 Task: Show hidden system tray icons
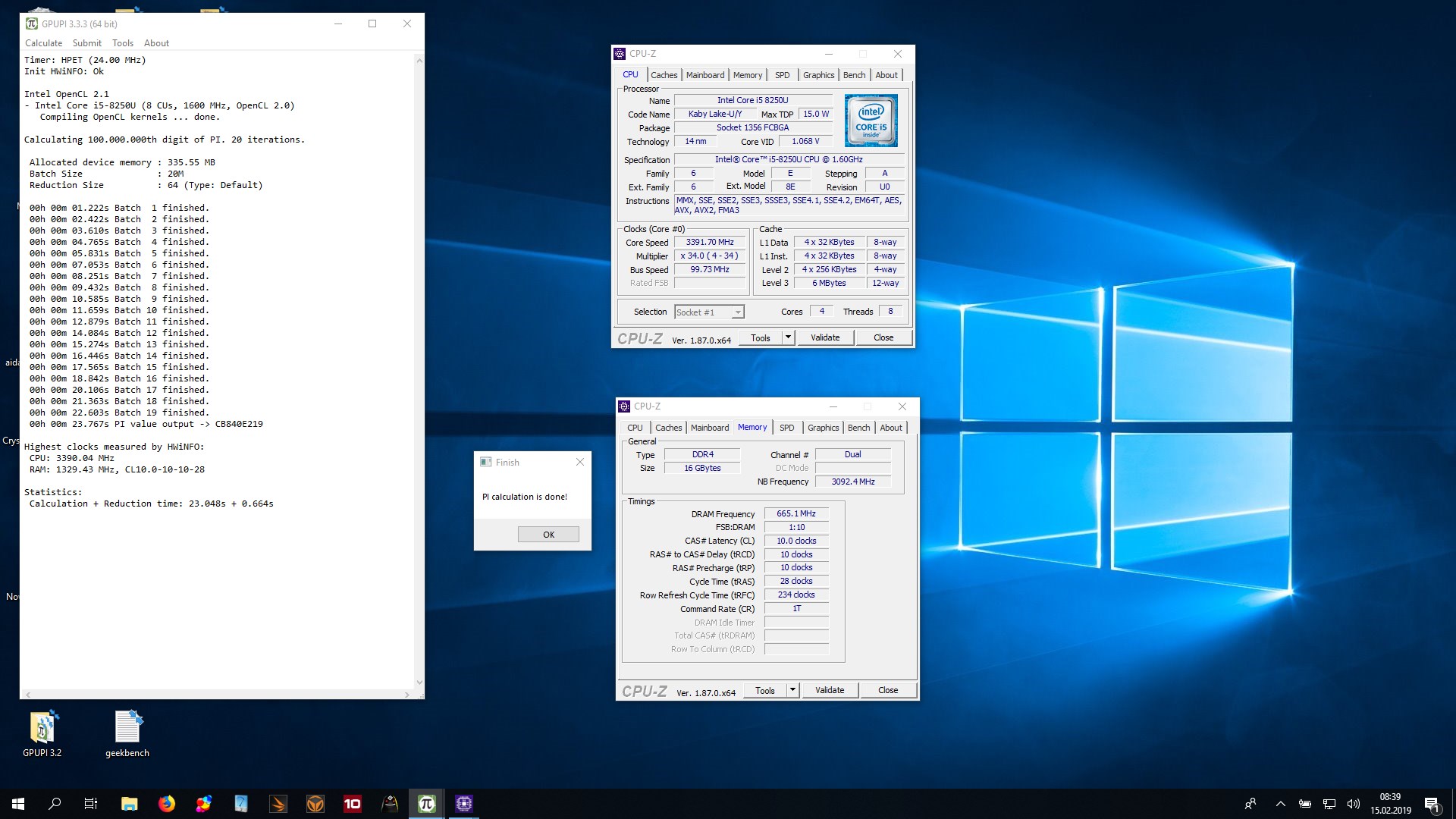(x=1281, y=804)
